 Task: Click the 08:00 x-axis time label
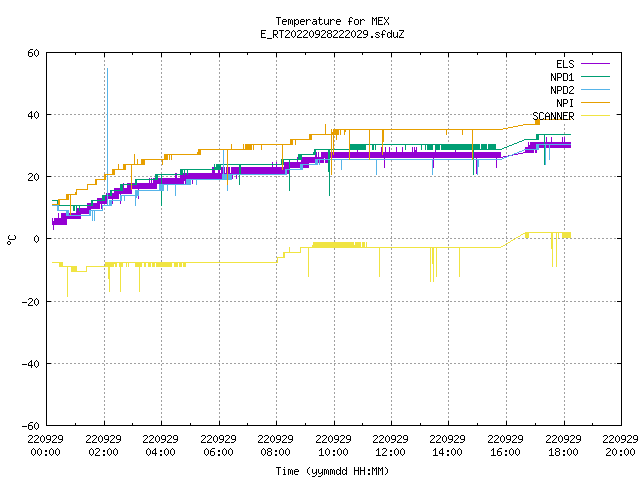pos(276,452)
